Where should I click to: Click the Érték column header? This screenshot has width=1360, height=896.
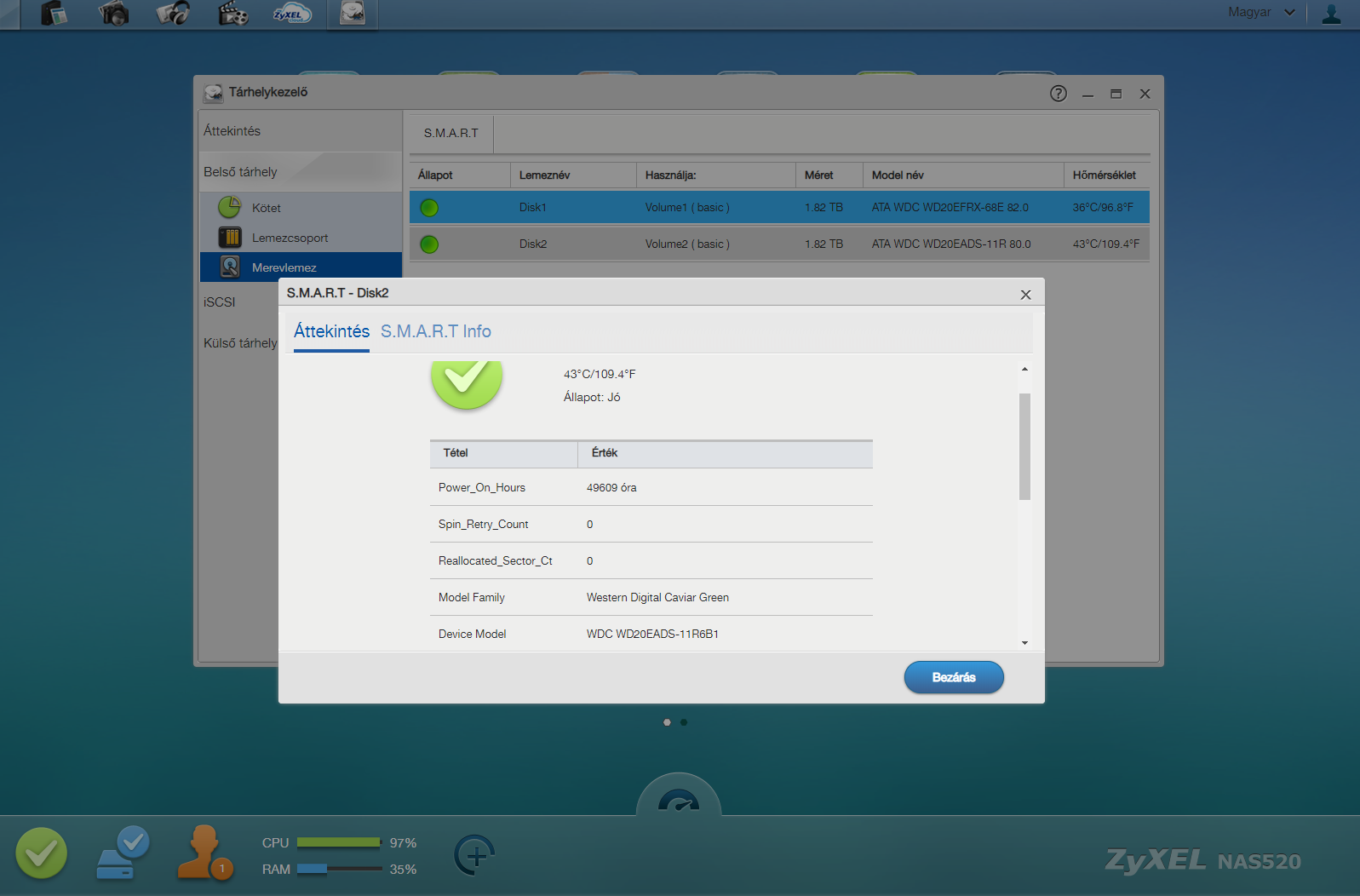(x=726, y=453)
